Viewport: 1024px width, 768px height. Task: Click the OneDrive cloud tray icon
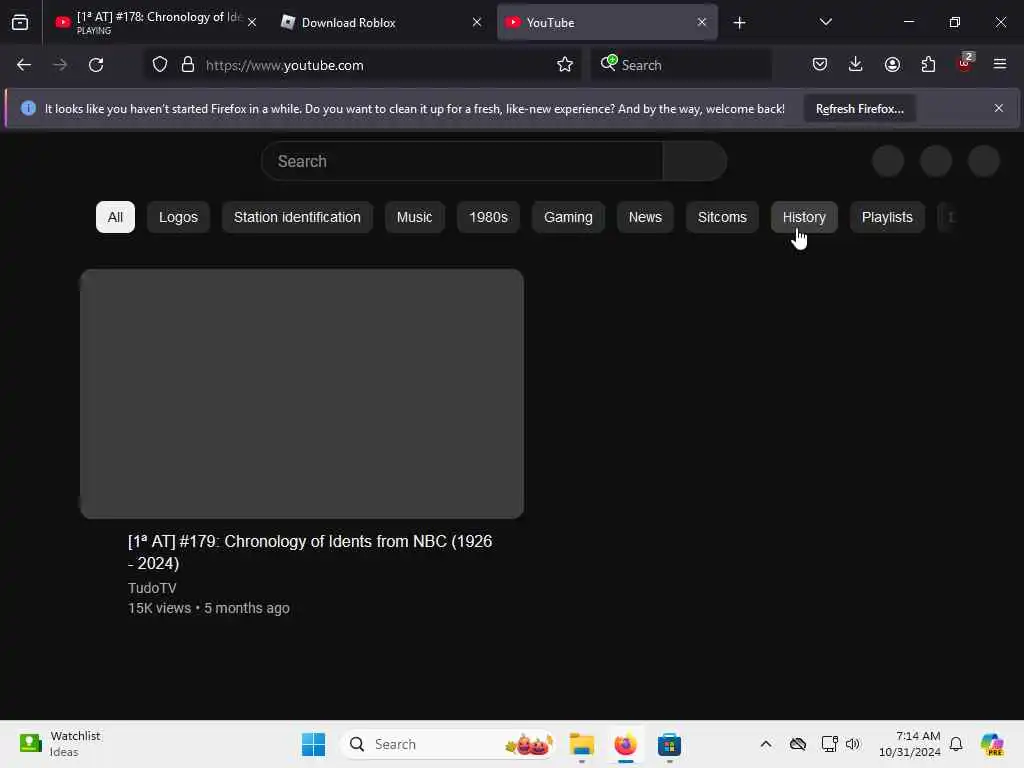click(797, 744)
